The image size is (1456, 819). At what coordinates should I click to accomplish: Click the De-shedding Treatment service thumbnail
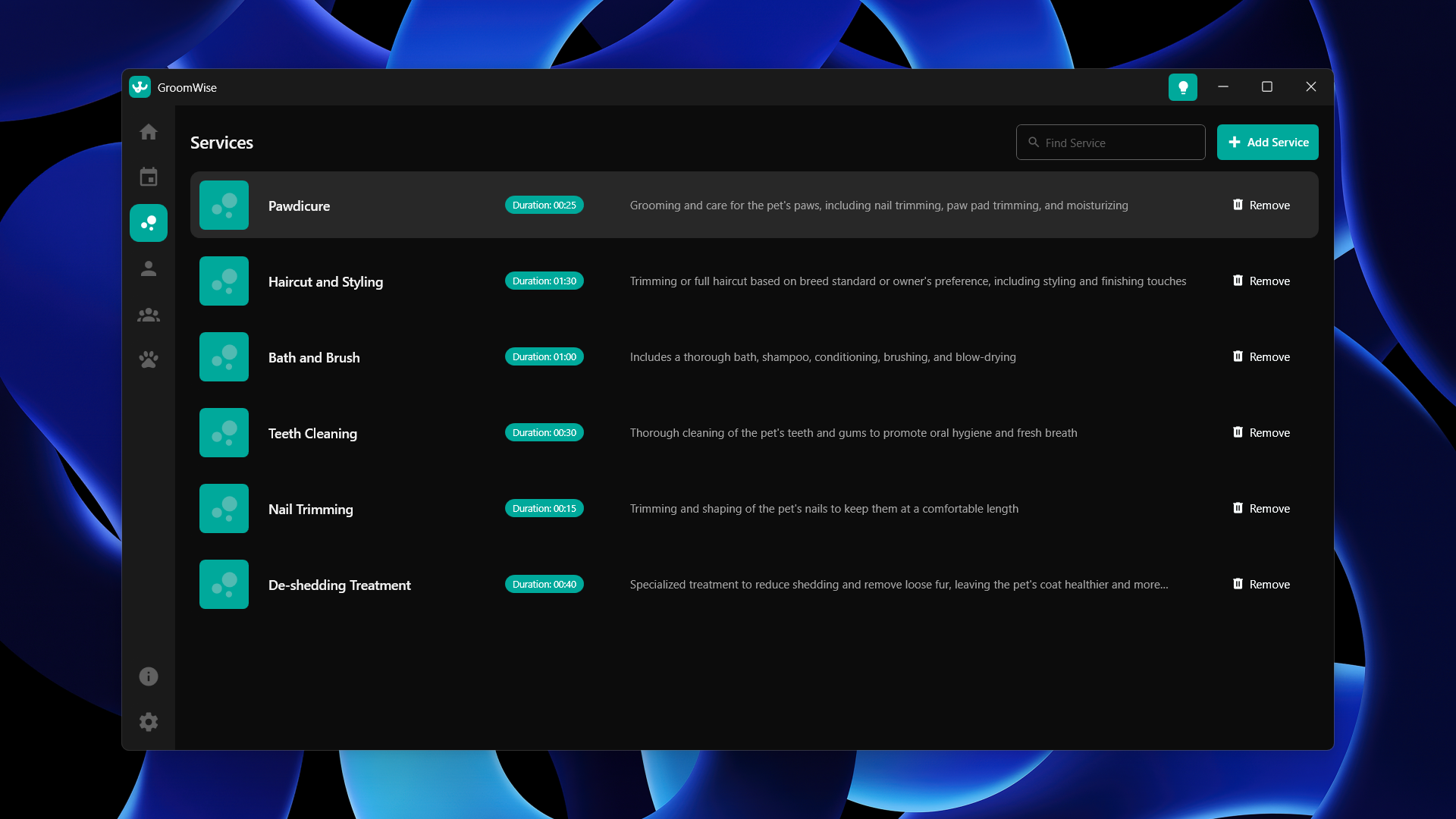(224, 585)
